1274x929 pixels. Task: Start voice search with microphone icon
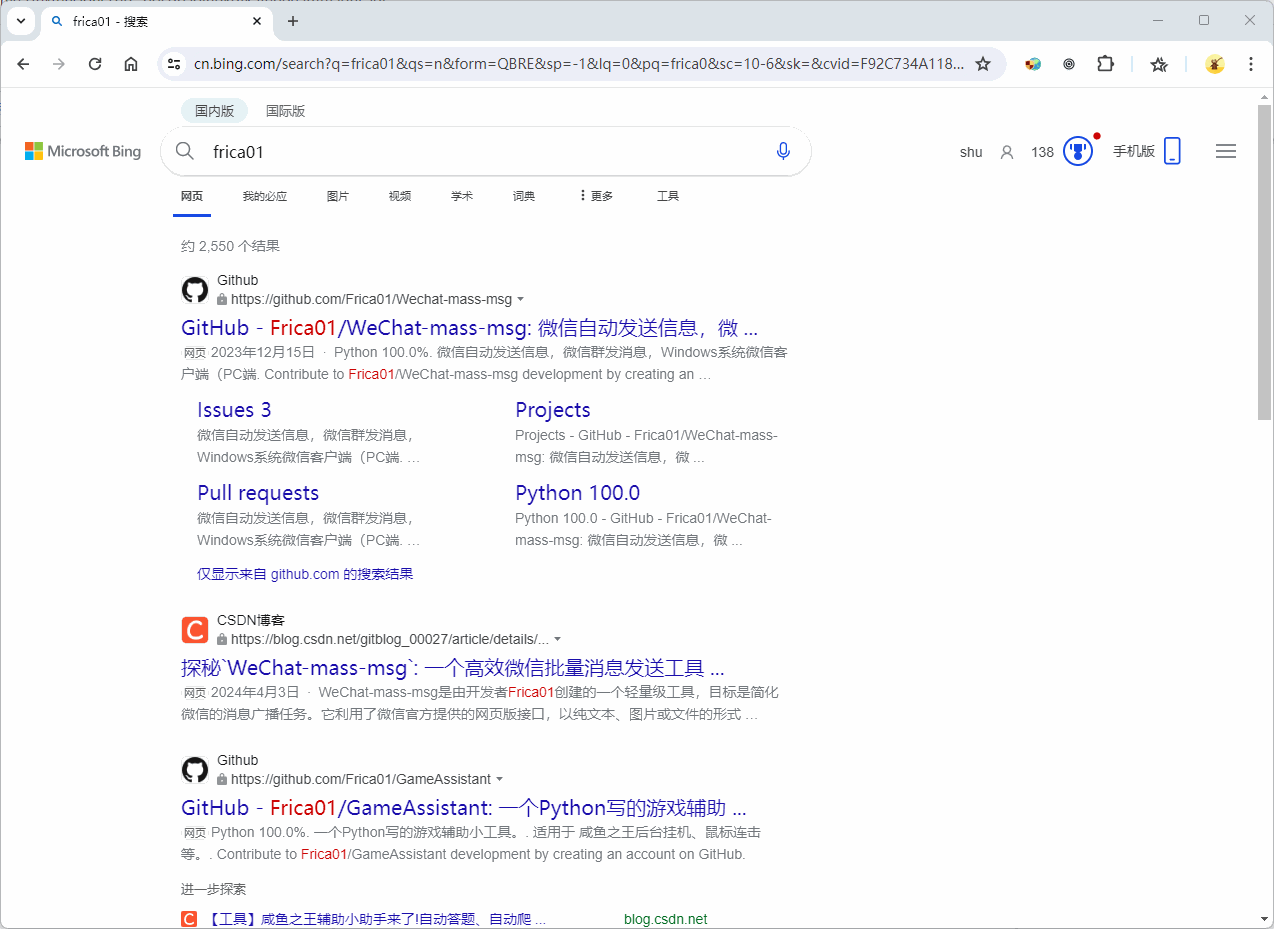[783, 151]
